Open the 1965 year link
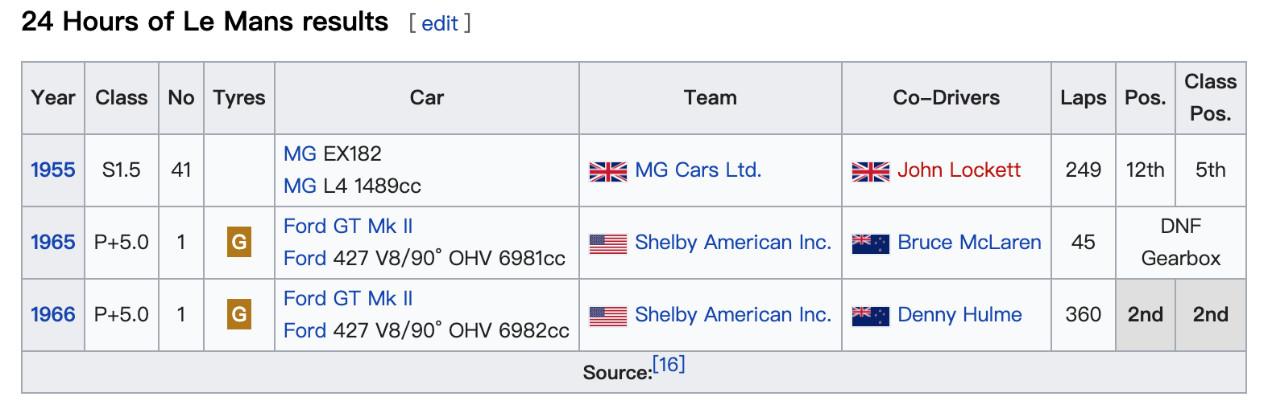 click(x=53, y=242)
